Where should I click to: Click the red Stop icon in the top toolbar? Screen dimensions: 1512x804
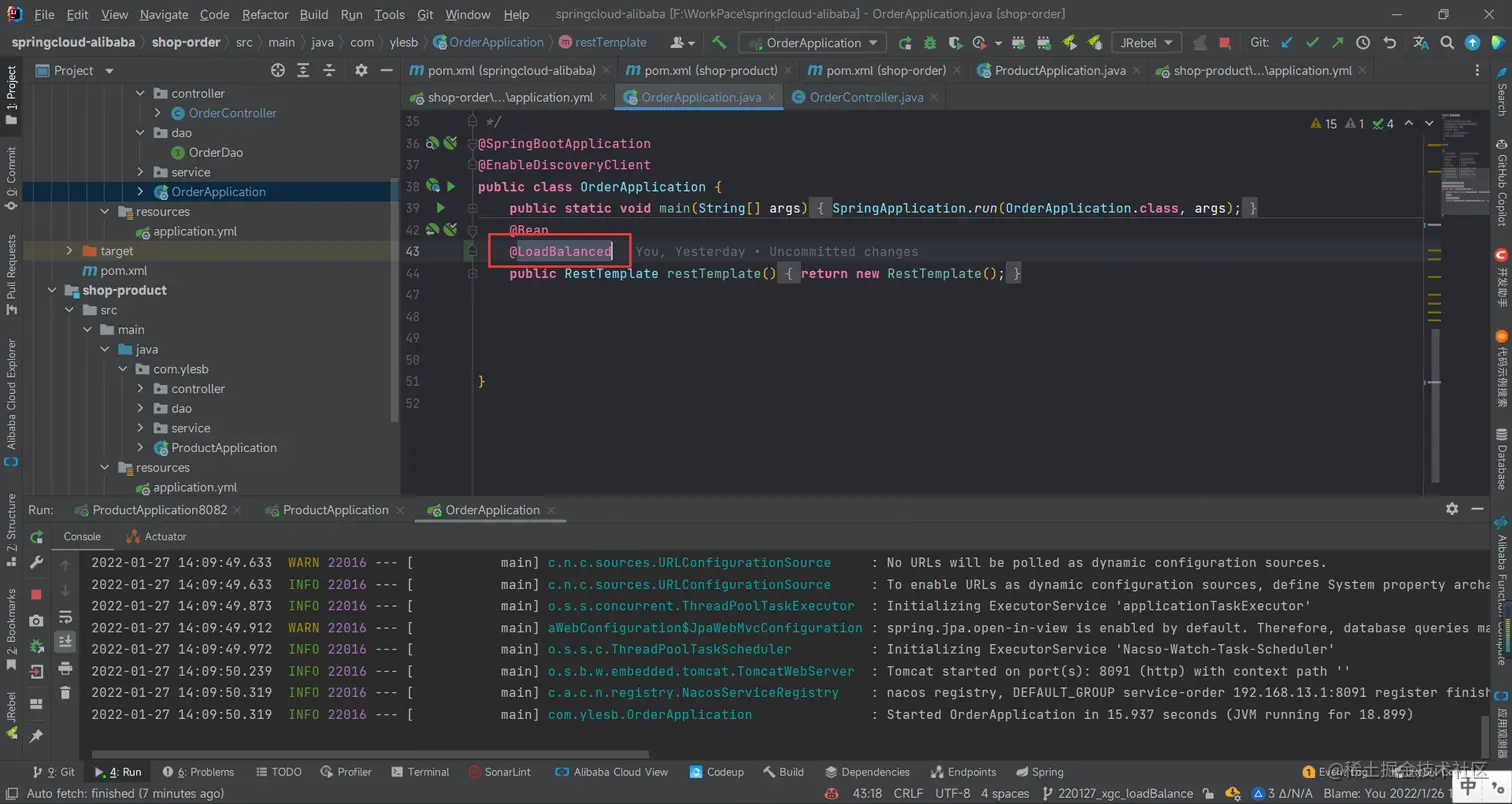pos(1225,43)
